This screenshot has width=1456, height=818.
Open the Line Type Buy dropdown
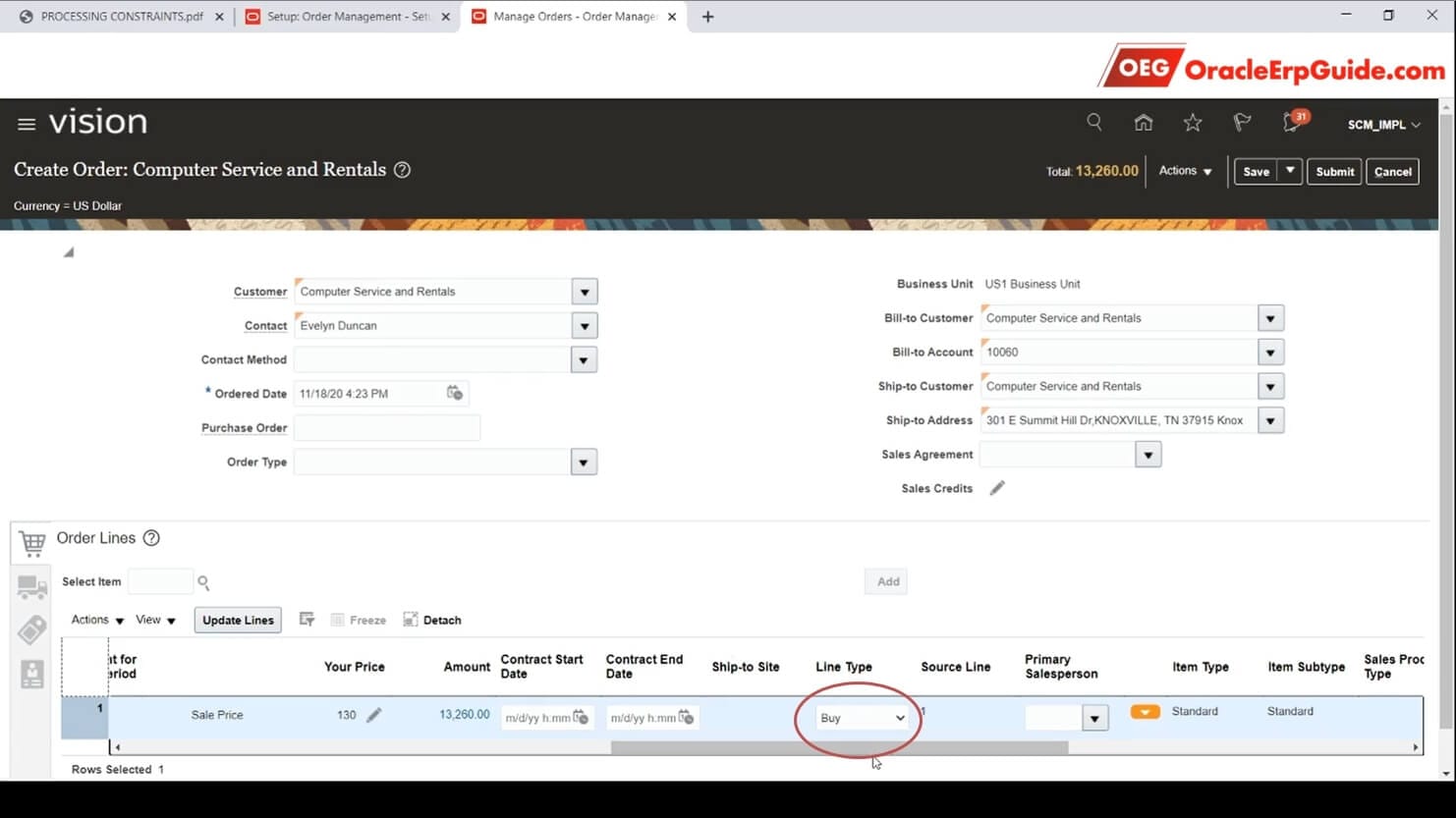point(863,718)
